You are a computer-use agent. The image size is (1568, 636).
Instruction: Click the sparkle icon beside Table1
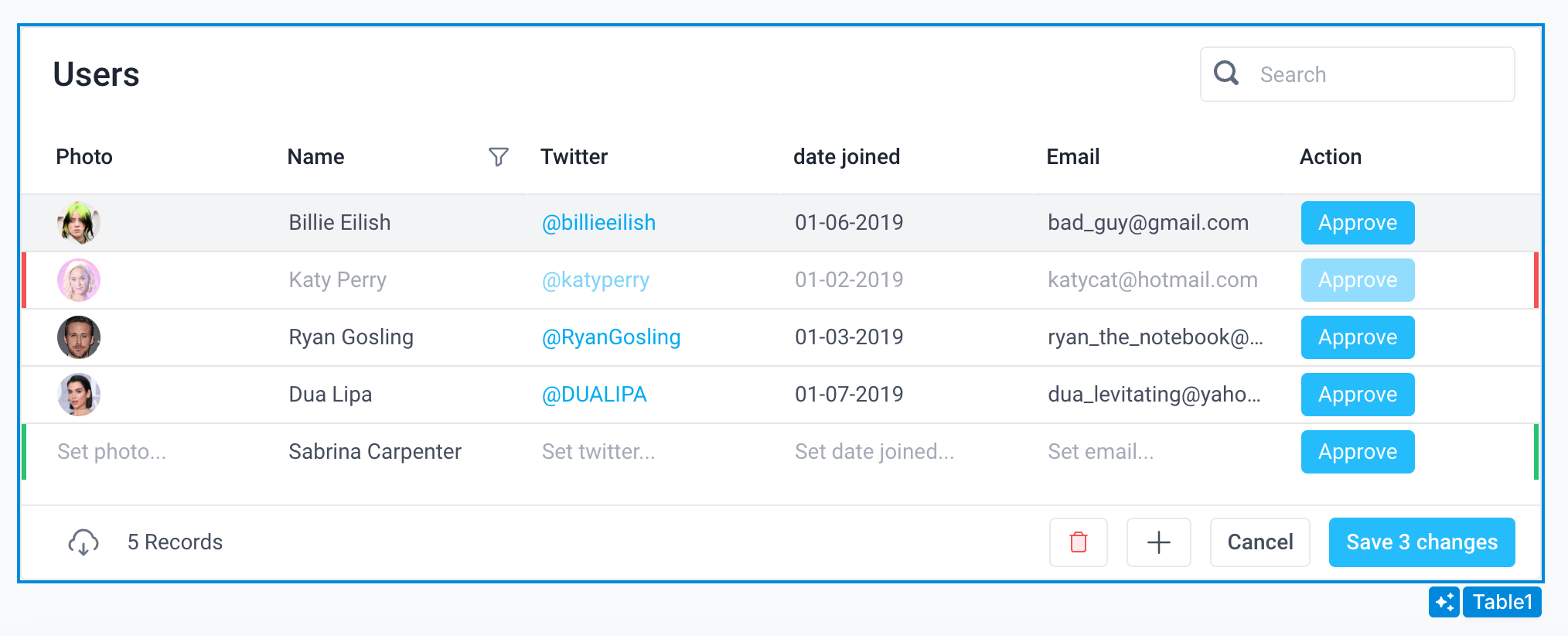(x=1444, y=602)
